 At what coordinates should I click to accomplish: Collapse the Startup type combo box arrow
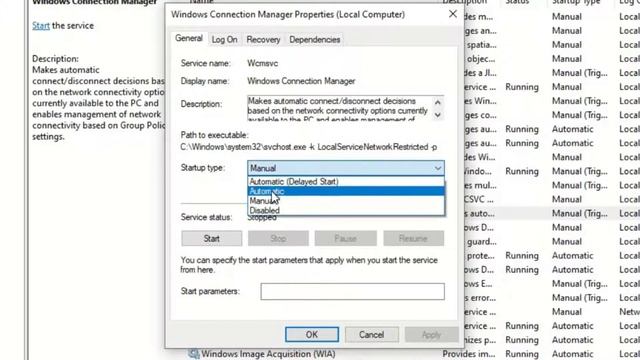pyautogui.click(x=438, y=168)
